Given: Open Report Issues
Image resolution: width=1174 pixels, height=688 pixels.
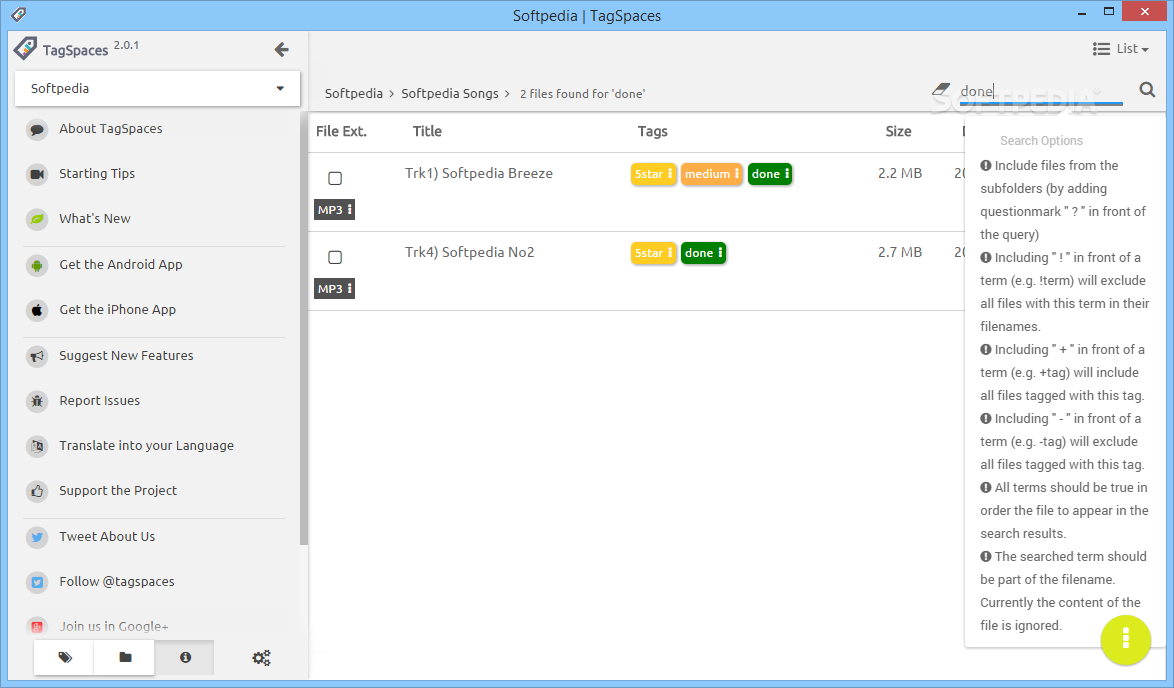Looking at the screenshot, I should 100,401.
